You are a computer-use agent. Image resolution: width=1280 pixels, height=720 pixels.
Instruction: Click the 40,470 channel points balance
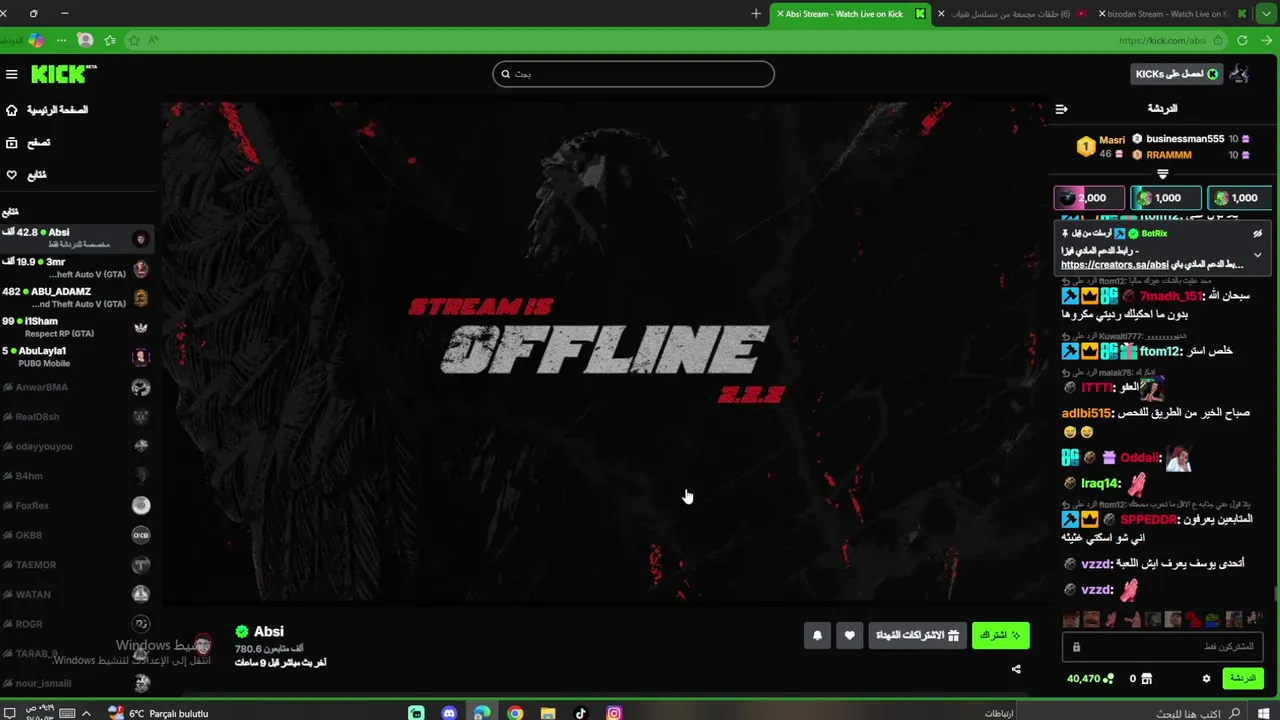[x=1090, y=678]
